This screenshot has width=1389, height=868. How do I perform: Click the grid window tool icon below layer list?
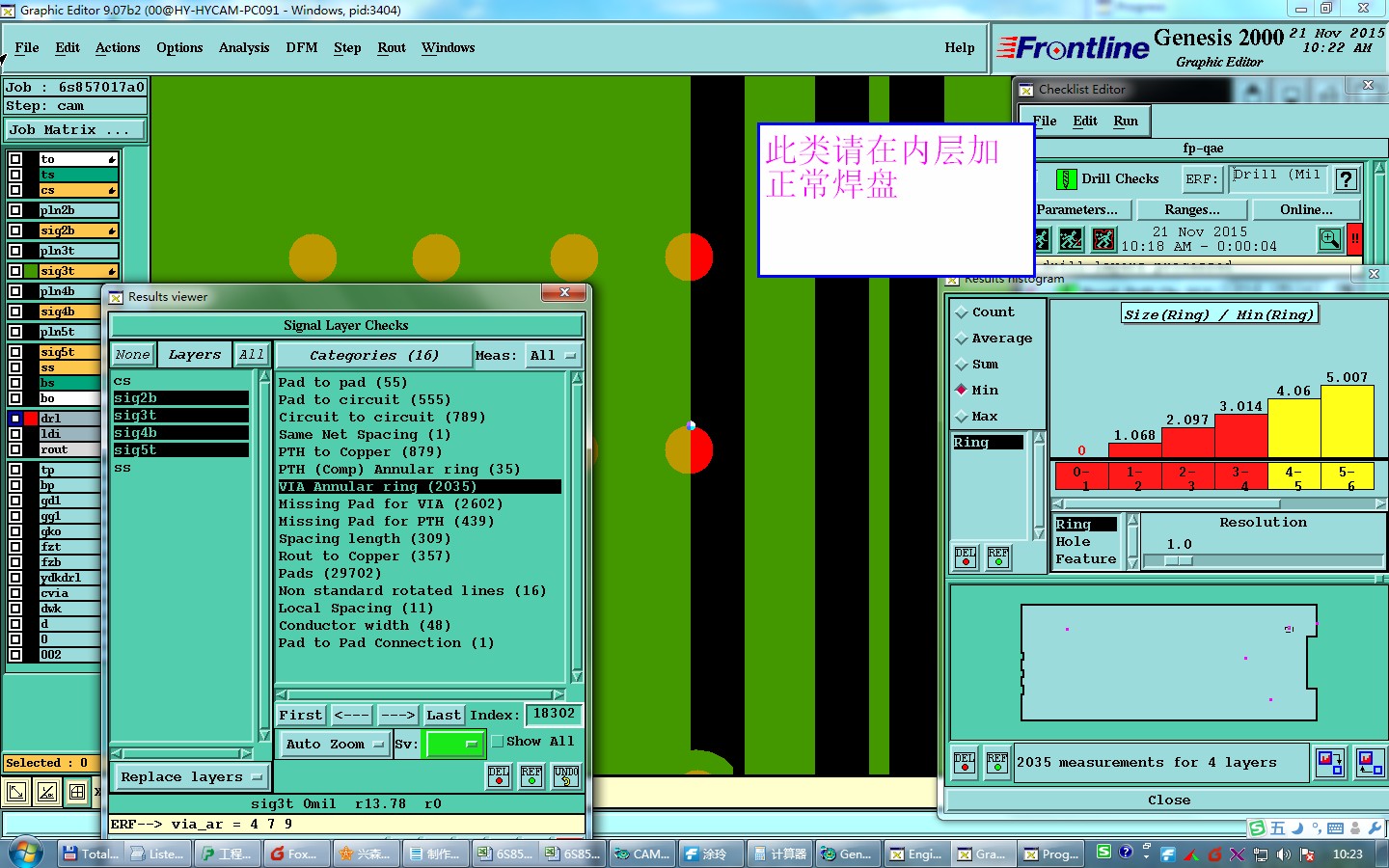(78, 793)
